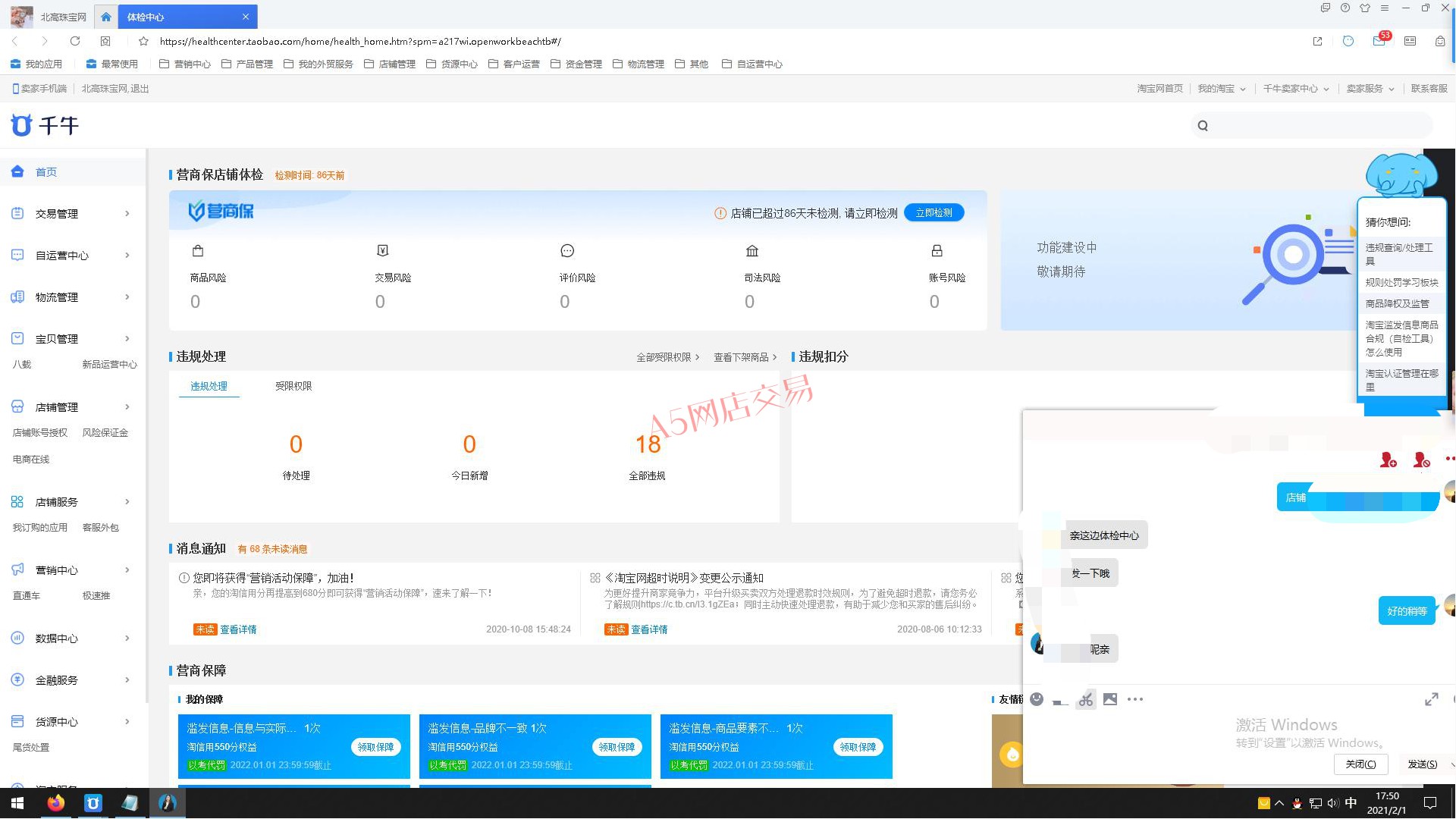This screenshot has width=1456, height=819.
Task: Open emoji picker in chat window
Action: point(1037,699)
